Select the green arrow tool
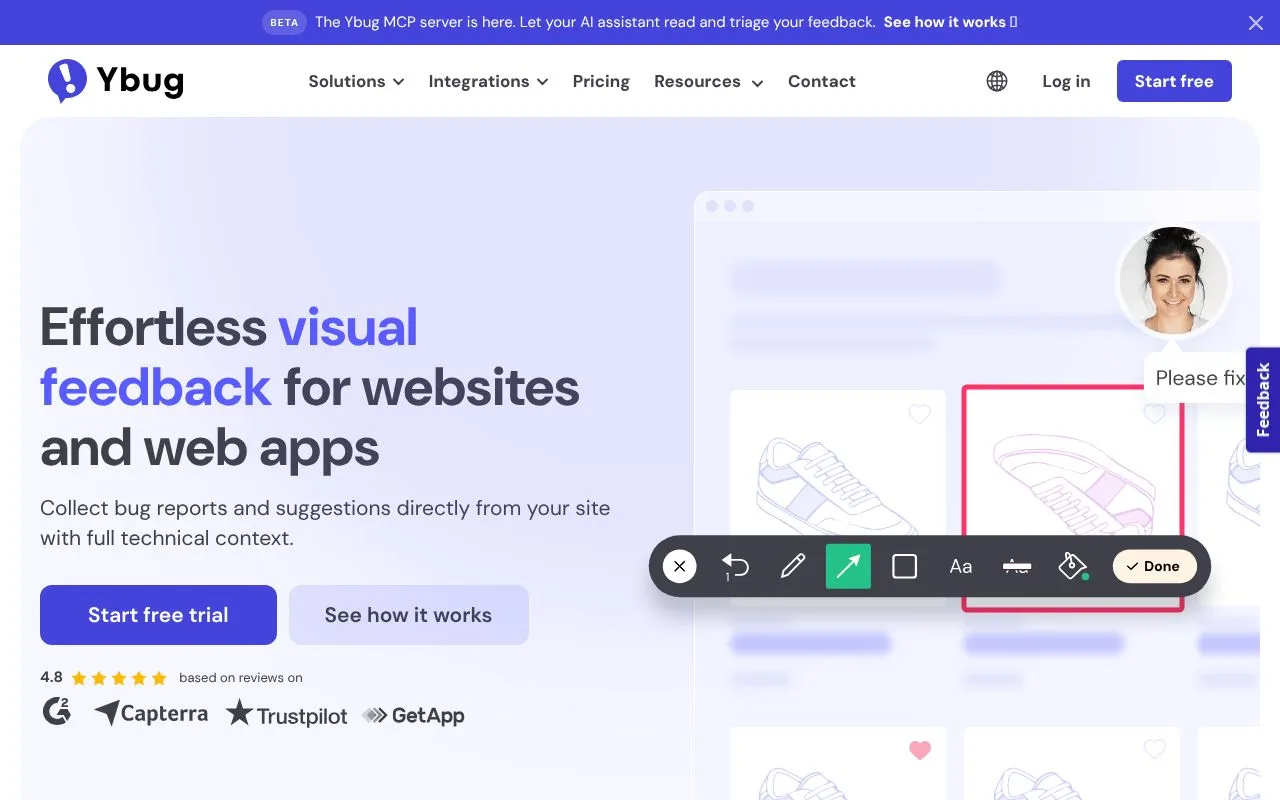 (x=848, y=567)
